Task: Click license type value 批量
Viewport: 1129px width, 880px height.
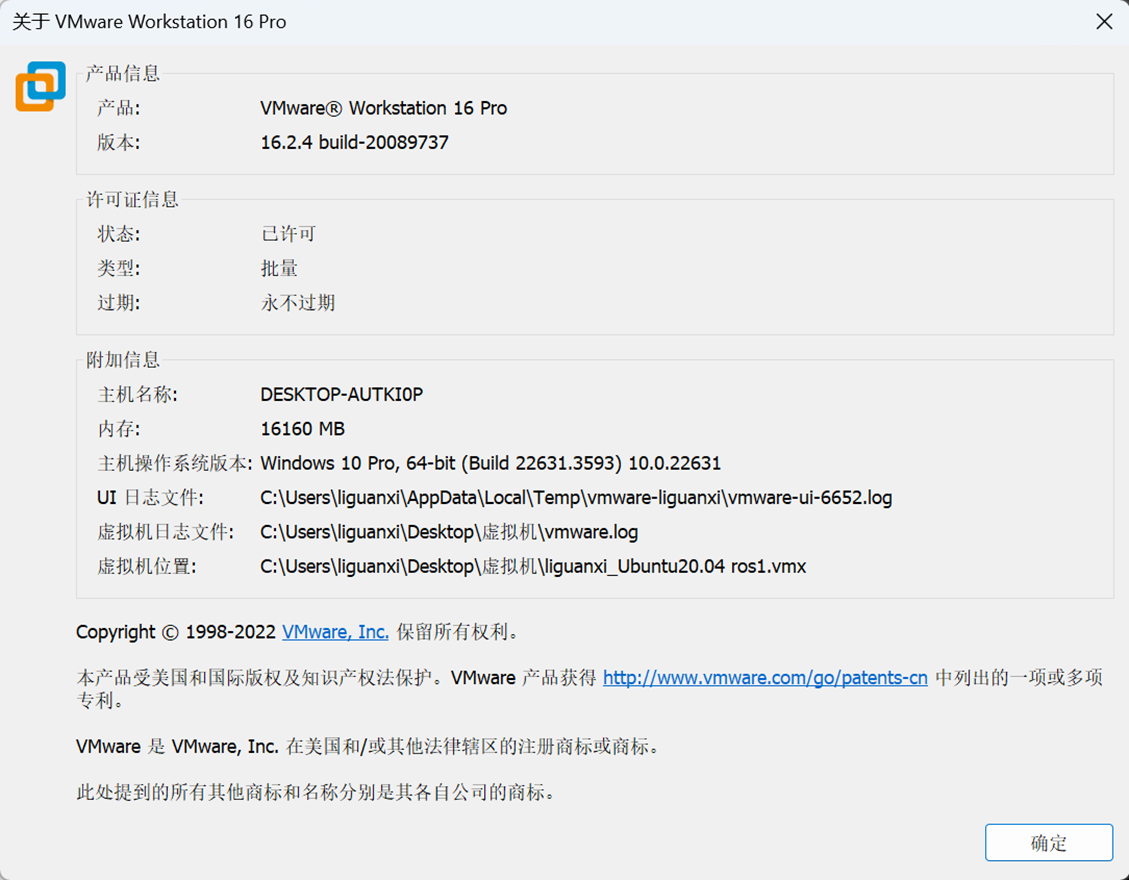Action: [279, 269]
